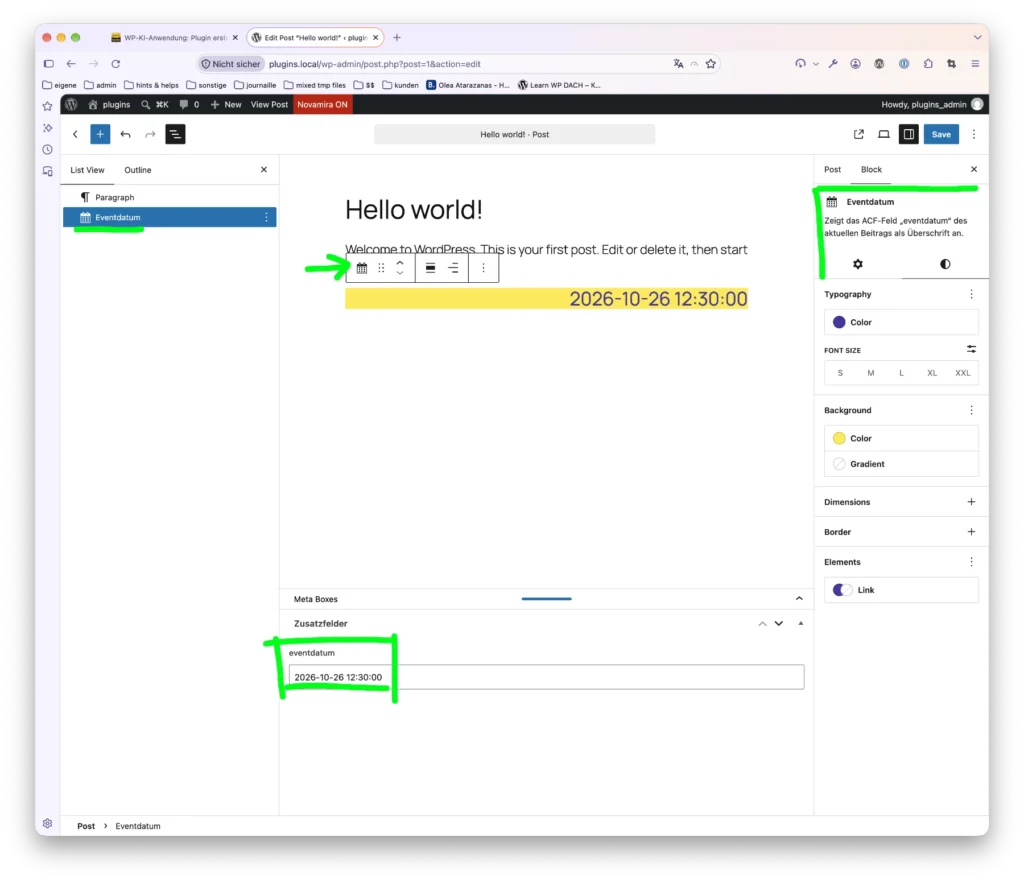Open the plugins site menu in admin bar
Viewport: 1024px width, 882px height.
tap(109, 104)
